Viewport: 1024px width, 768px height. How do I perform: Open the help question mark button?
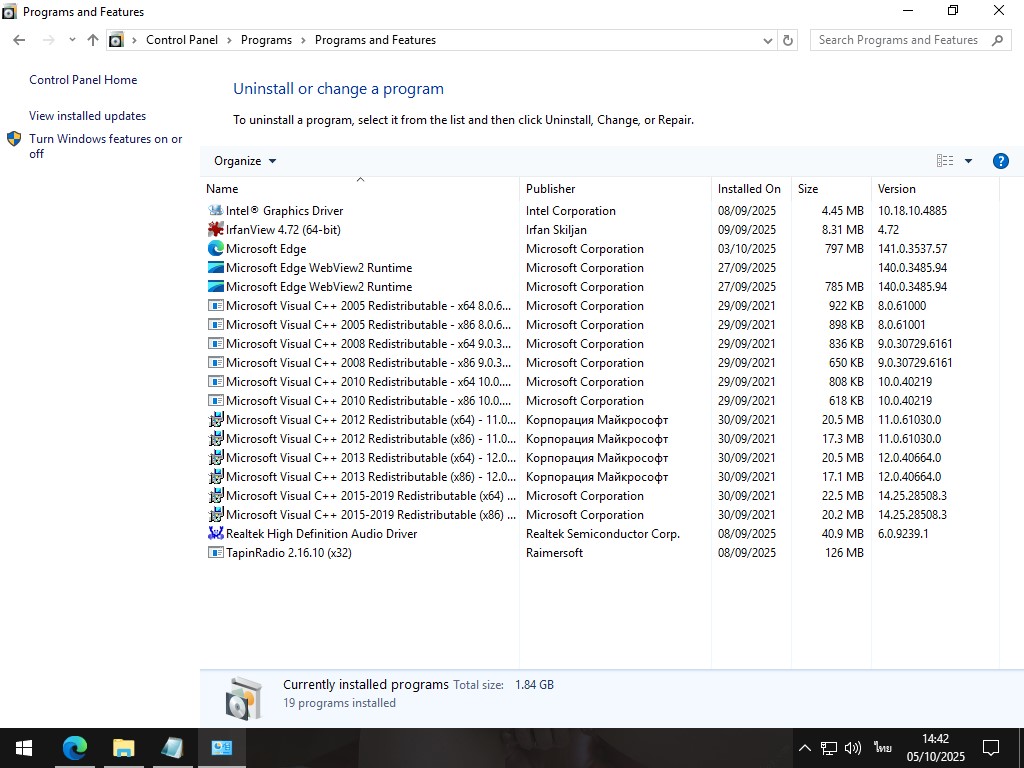coord(1000,161)
